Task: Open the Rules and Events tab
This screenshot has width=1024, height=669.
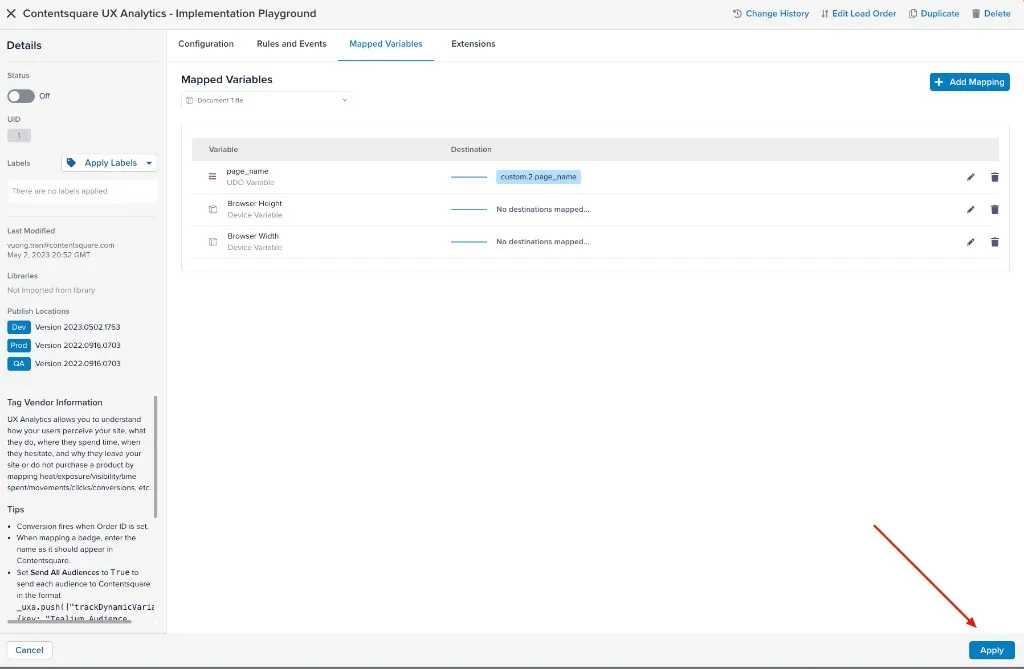Action: 291,44
